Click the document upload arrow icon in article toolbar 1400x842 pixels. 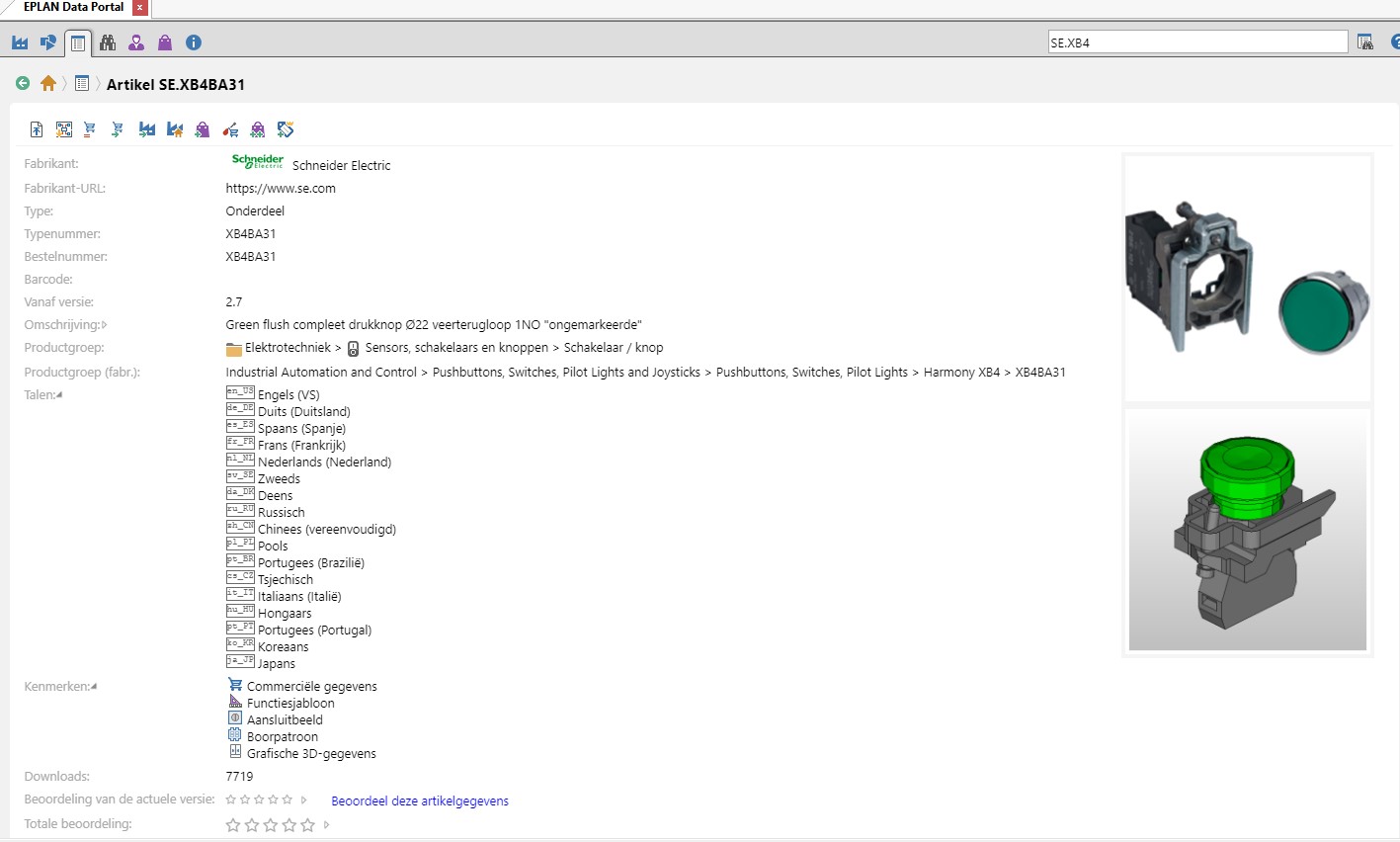(37, 129)
